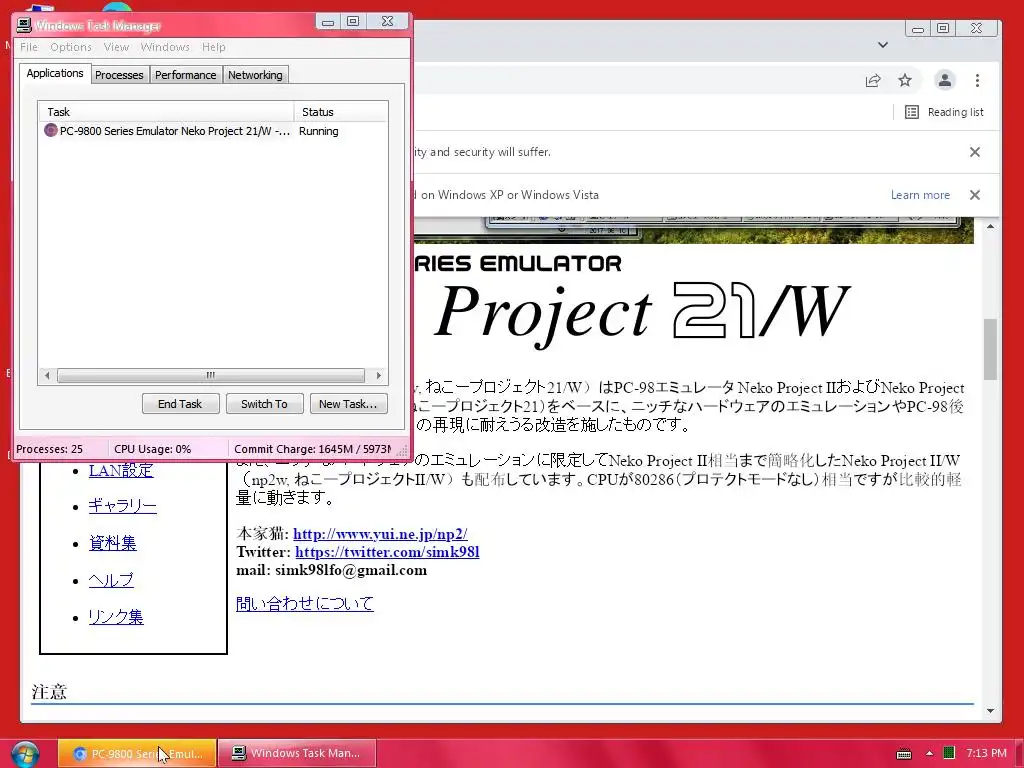Click the green Task Manager tray icon
This screenshot has width=1024, height=768.
[x=949, y=753]
